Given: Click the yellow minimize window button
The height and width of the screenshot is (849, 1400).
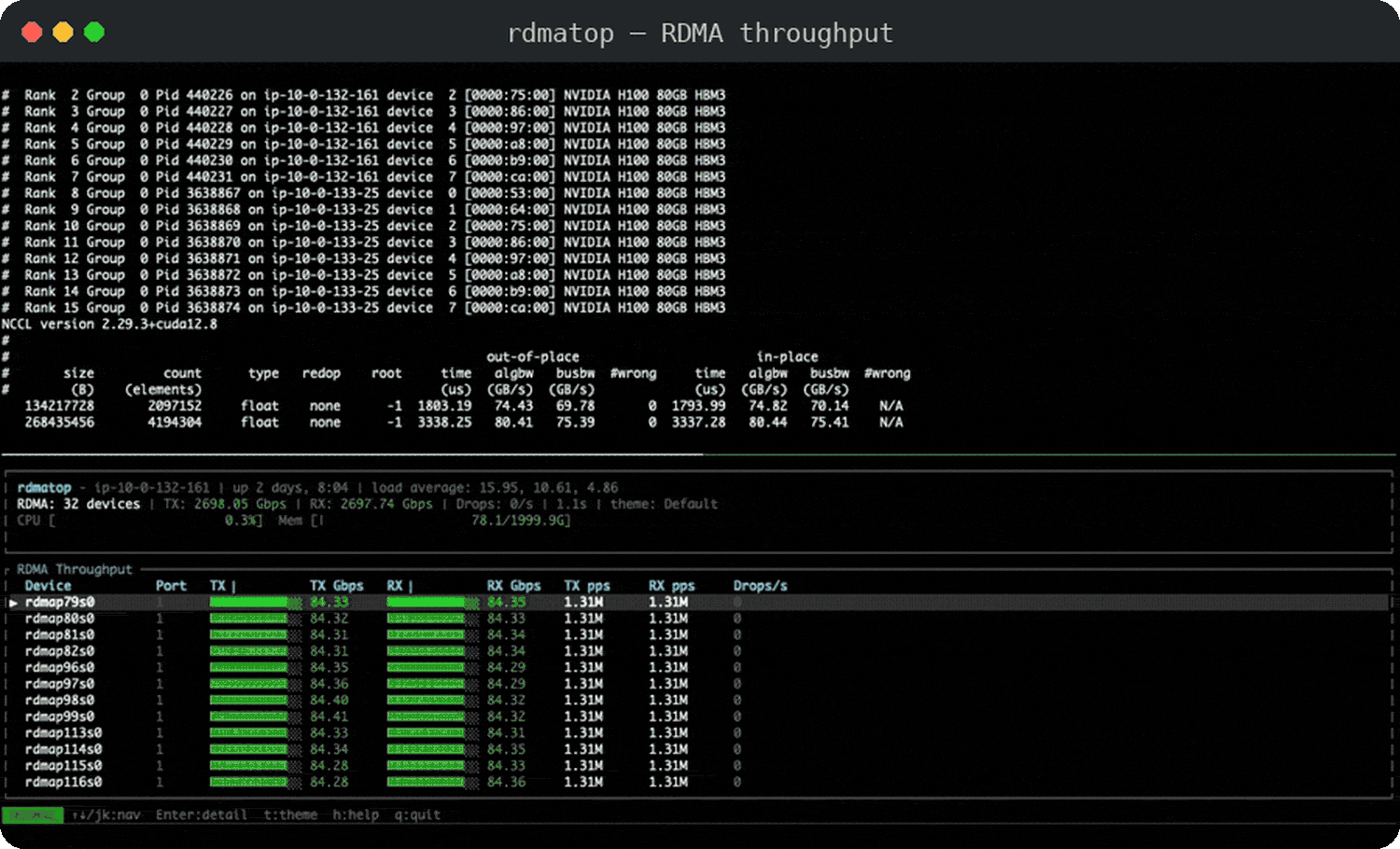Looking at the screenshot, I should click(x=63, y=33).
